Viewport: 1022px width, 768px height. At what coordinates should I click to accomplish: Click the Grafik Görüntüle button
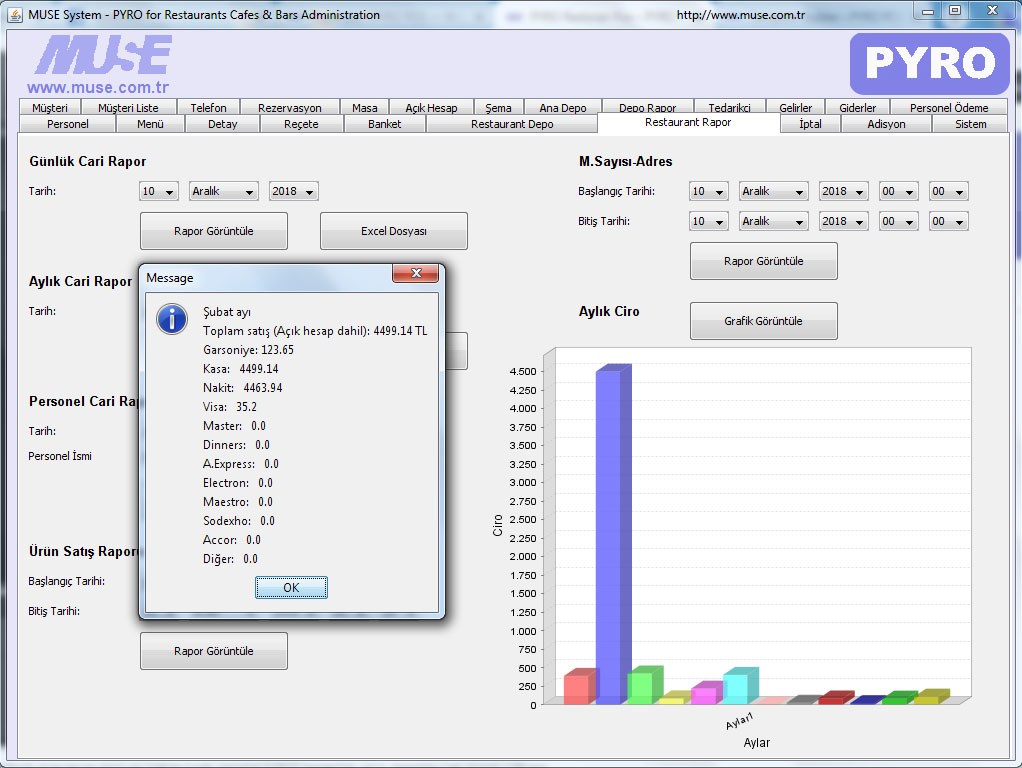[764, 321]
